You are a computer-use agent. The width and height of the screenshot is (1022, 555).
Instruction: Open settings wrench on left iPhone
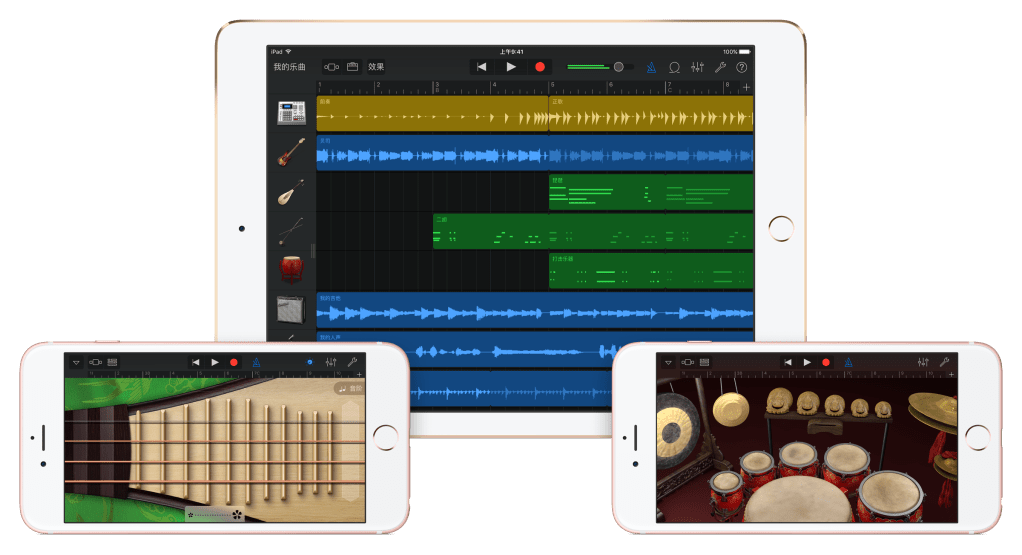tap(353, 362)
